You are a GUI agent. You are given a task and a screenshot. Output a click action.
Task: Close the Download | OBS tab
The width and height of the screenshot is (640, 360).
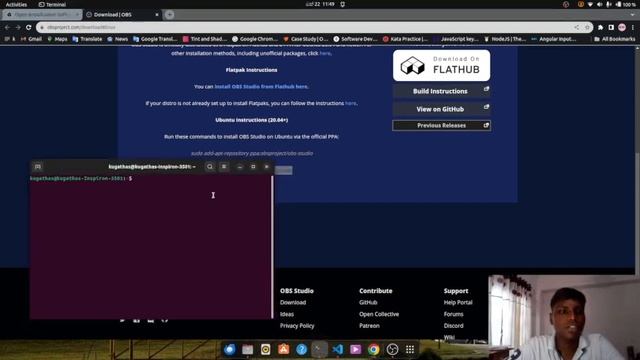tap(157, 15)
